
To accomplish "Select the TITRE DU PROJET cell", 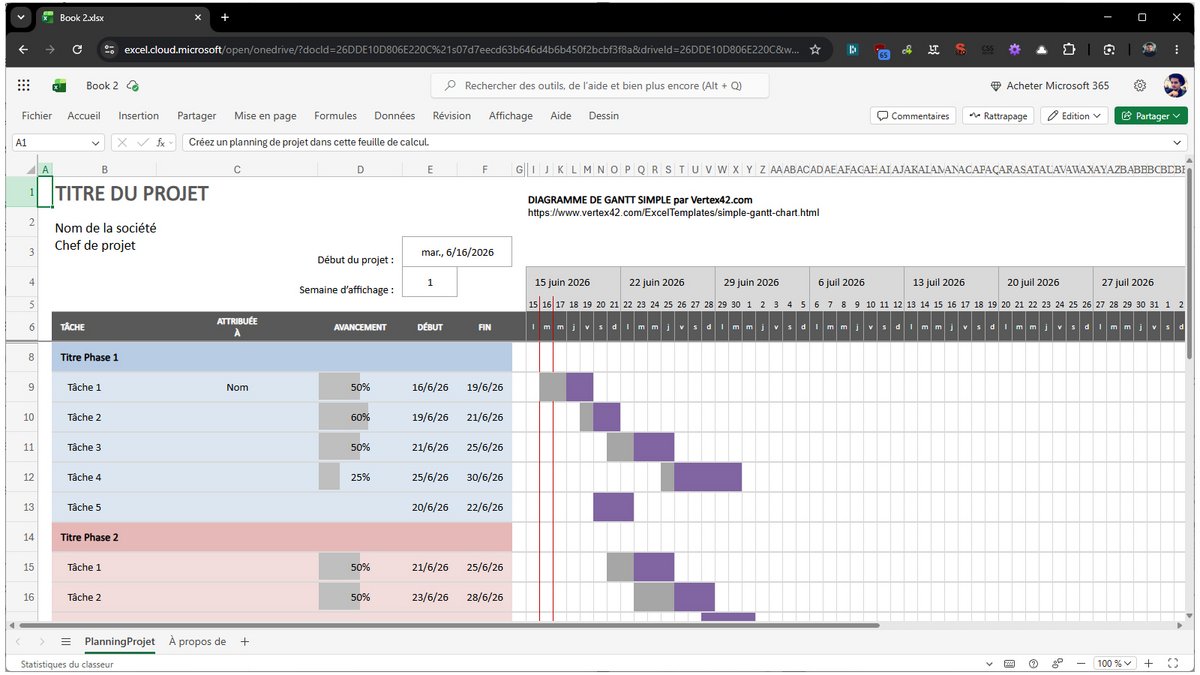I will tap(131, 193).
